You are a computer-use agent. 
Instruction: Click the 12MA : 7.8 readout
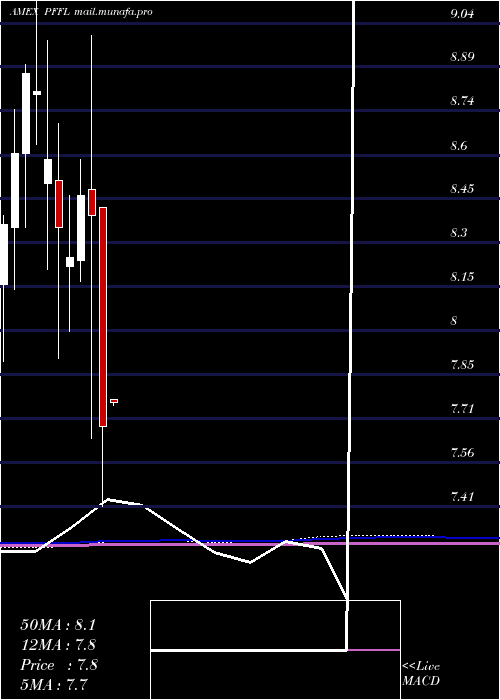pos(58,645)
